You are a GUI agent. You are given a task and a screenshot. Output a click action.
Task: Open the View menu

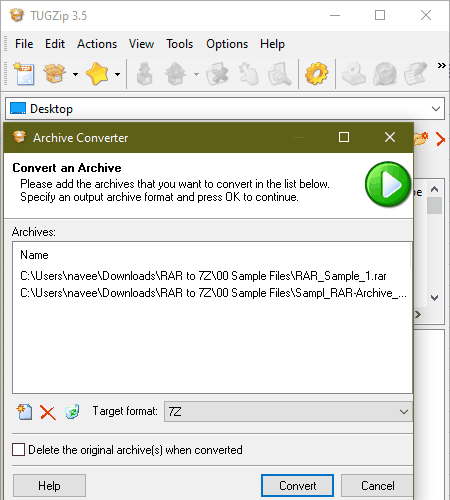coord(142,44)
